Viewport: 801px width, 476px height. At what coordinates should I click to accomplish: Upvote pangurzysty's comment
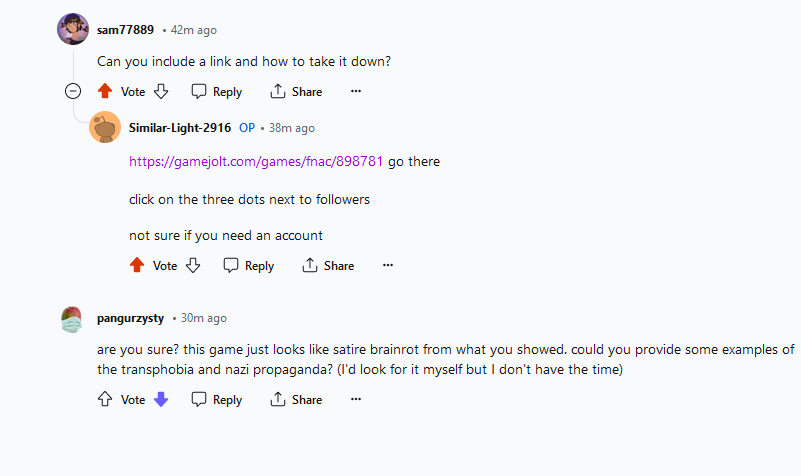[105, 400]
